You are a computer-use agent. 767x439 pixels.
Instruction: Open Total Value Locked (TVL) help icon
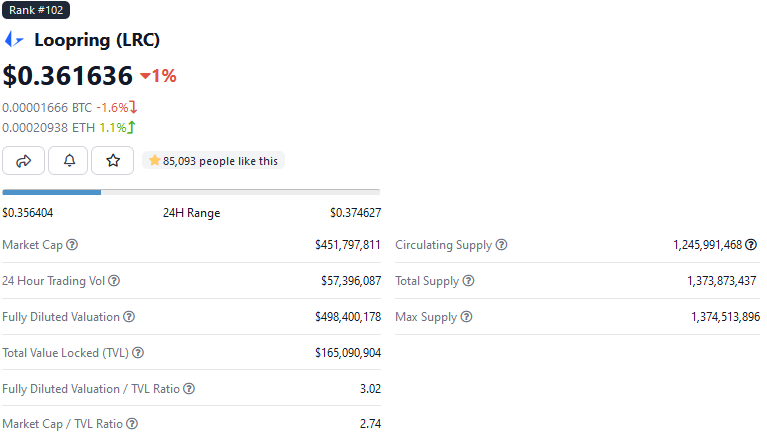(x=138, y=353)
